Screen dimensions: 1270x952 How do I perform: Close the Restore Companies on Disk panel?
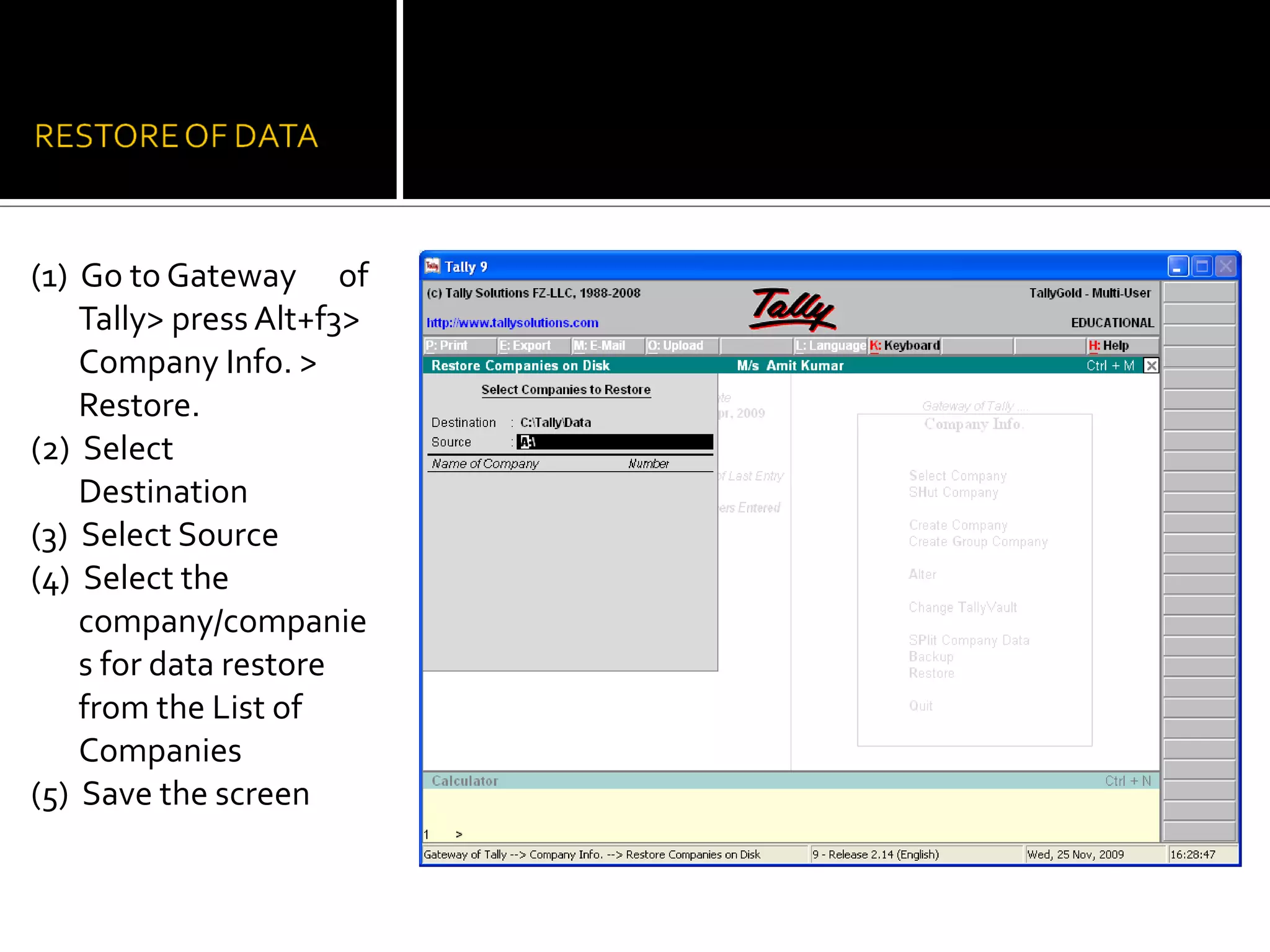pos(1151,366)
